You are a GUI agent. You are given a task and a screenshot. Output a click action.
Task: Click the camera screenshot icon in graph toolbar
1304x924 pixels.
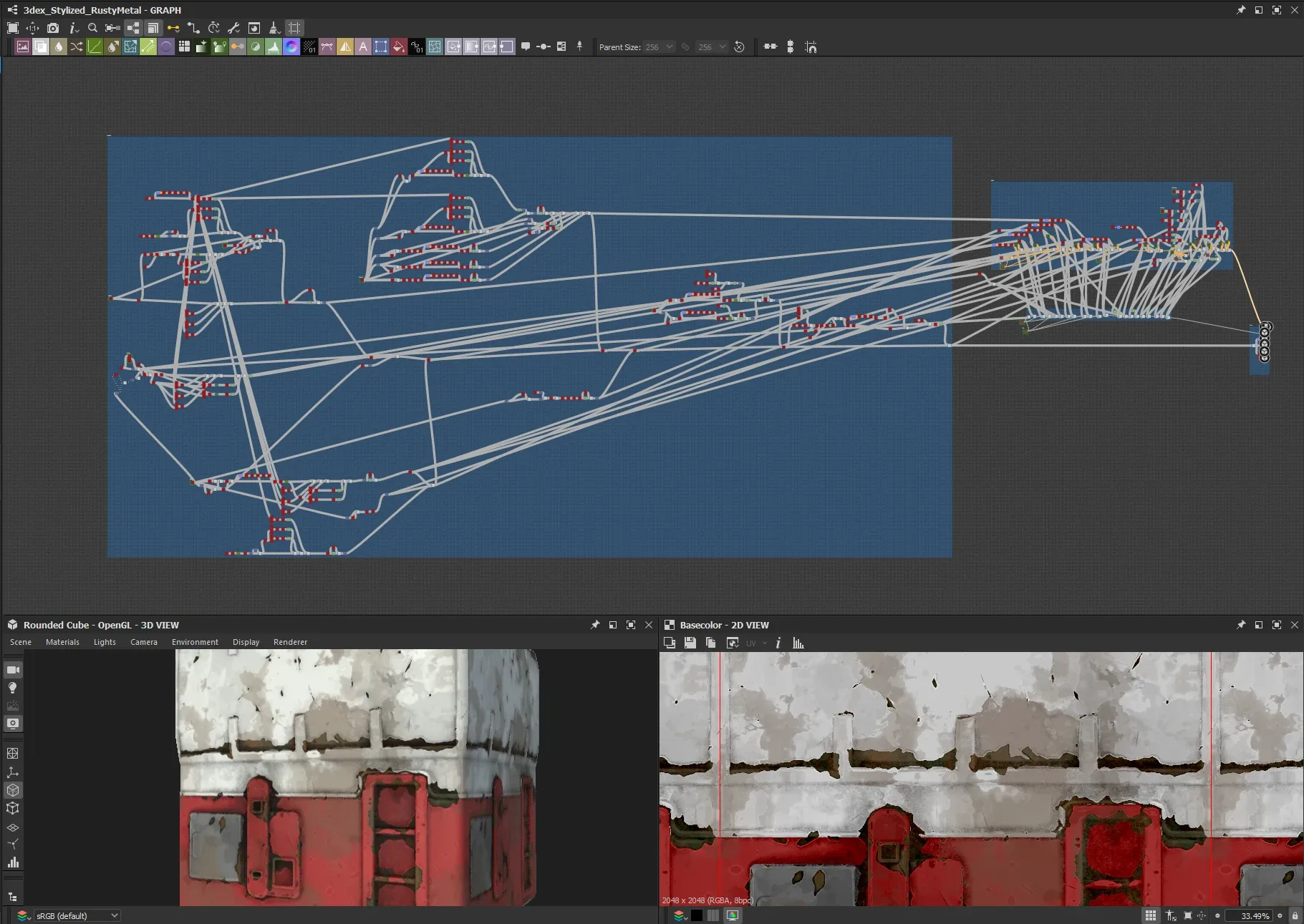53,28
